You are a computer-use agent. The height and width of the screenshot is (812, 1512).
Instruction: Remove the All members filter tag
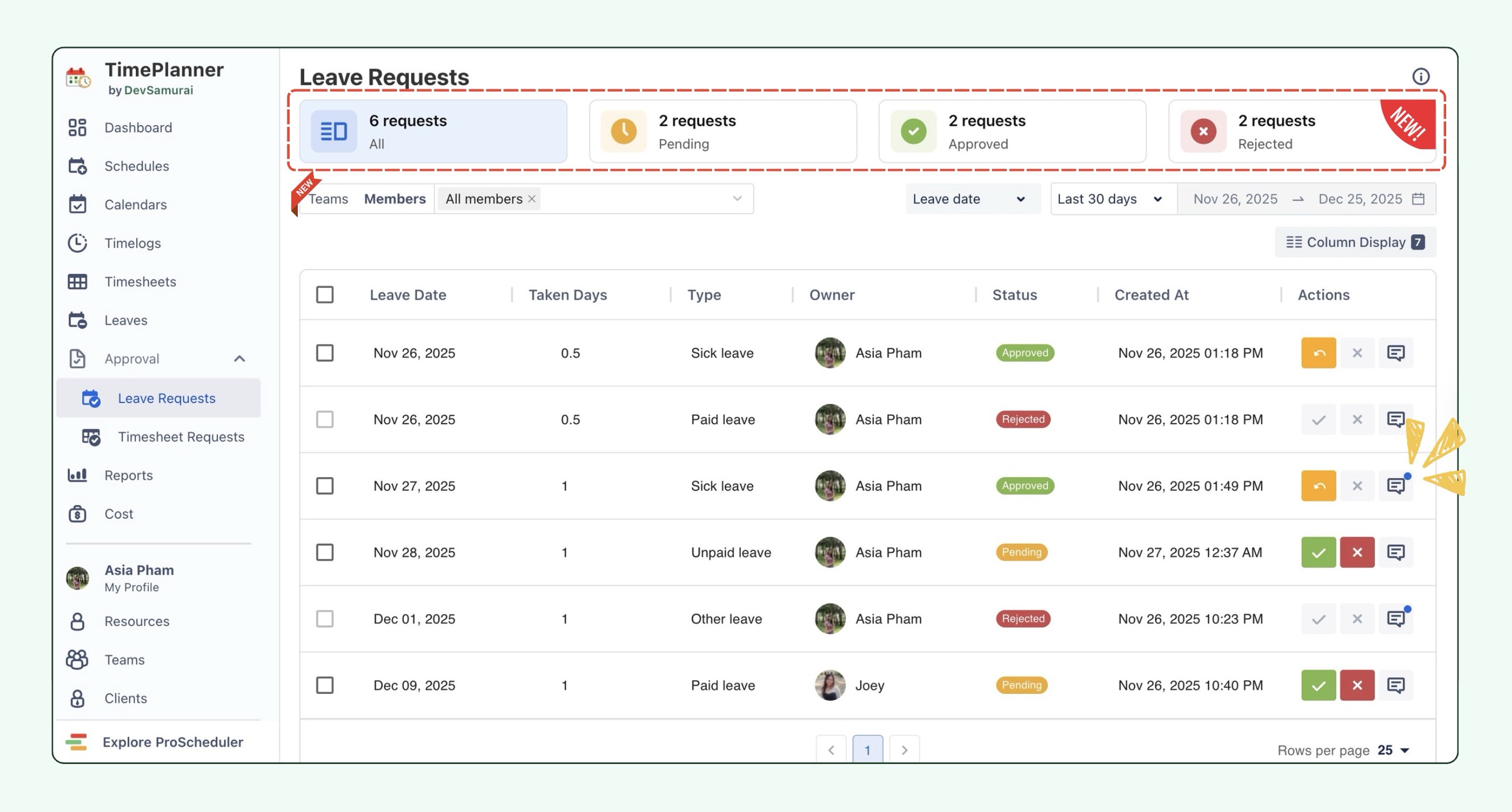coord(531,199)
